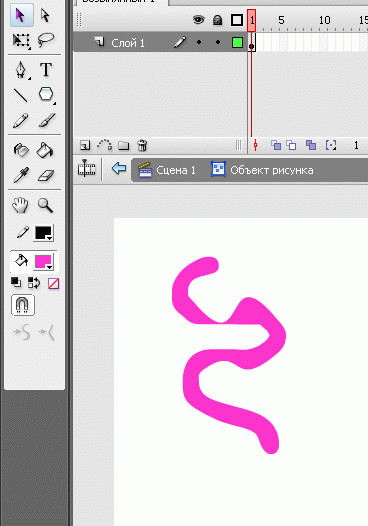368x526 pixels.
Task: Choose the Zoom magnifier tool
Action: click(x=45, y=205)
